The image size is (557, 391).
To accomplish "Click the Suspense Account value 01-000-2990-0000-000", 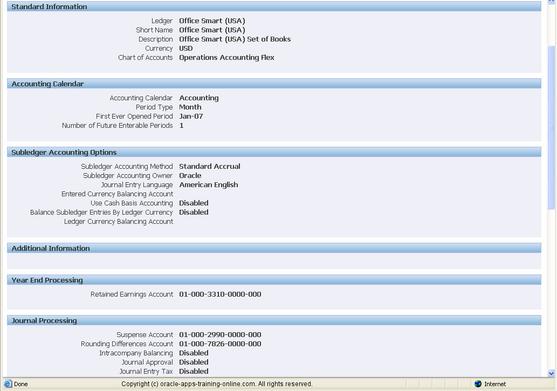I will tap(220, 335).
